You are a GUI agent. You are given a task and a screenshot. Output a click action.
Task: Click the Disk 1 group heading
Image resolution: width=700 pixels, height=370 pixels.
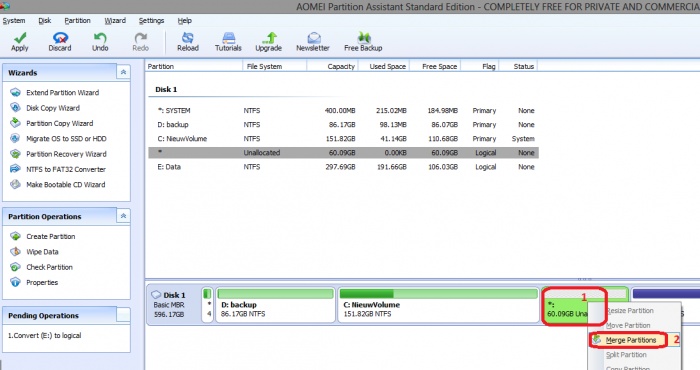point(166,89)
